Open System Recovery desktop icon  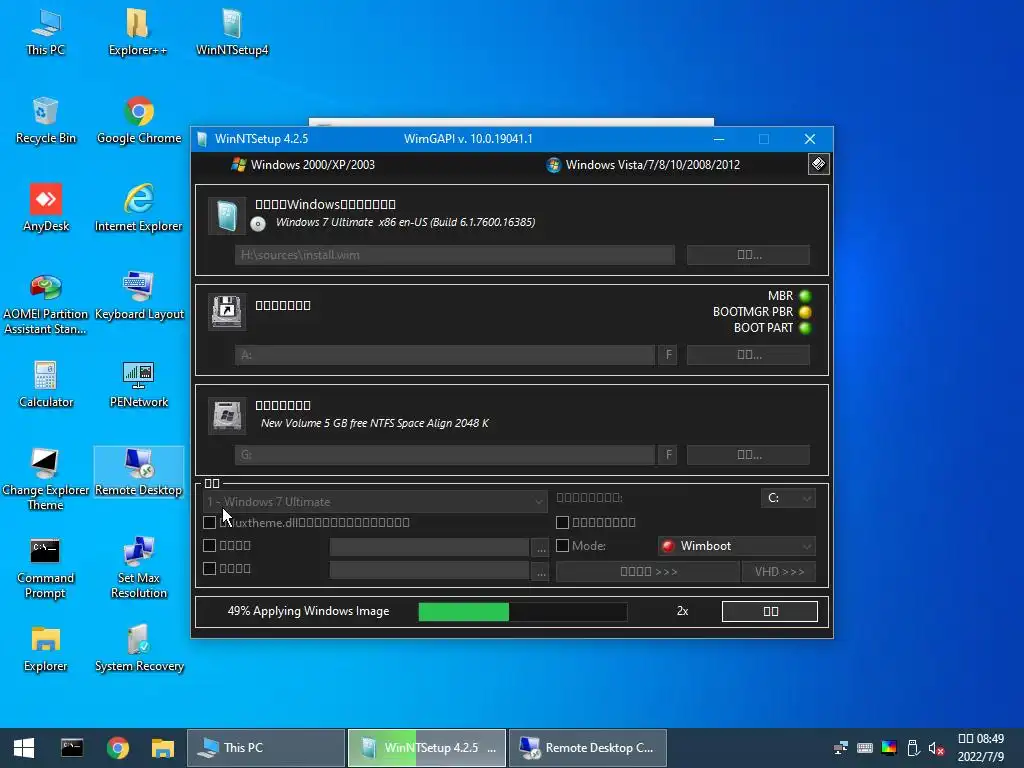point(138,650)
